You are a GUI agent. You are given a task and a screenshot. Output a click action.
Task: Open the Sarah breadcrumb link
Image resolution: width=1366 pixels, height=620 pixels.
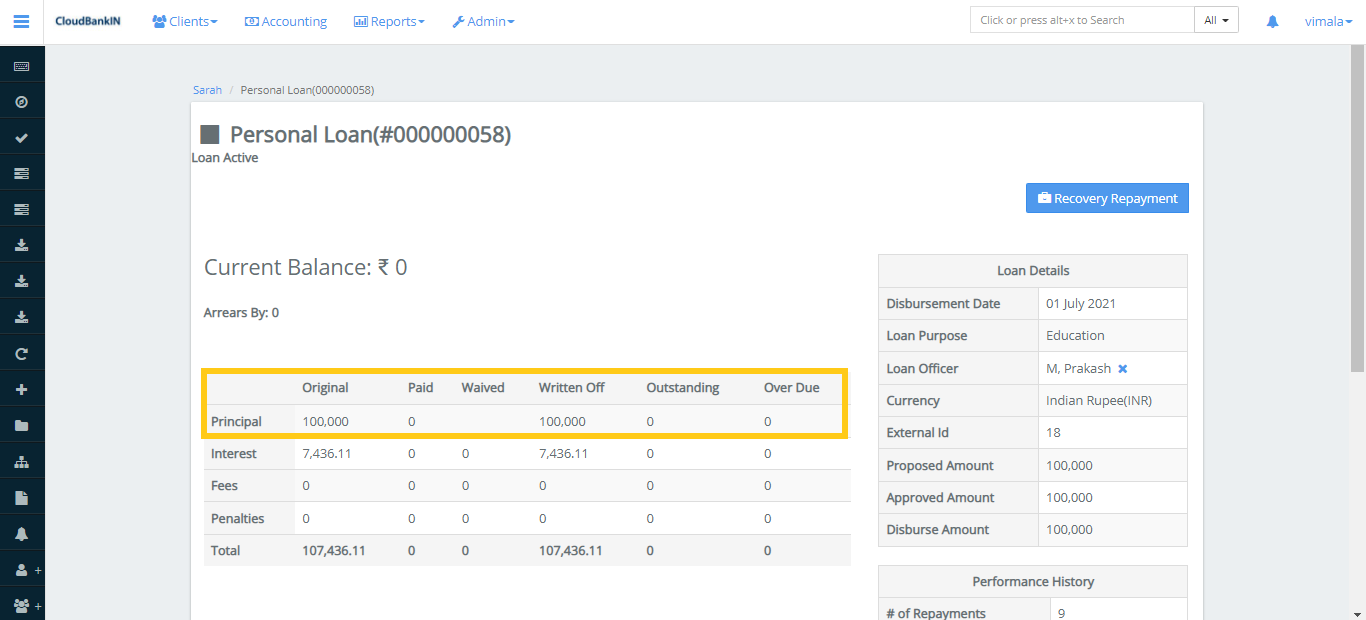(207, 89)
